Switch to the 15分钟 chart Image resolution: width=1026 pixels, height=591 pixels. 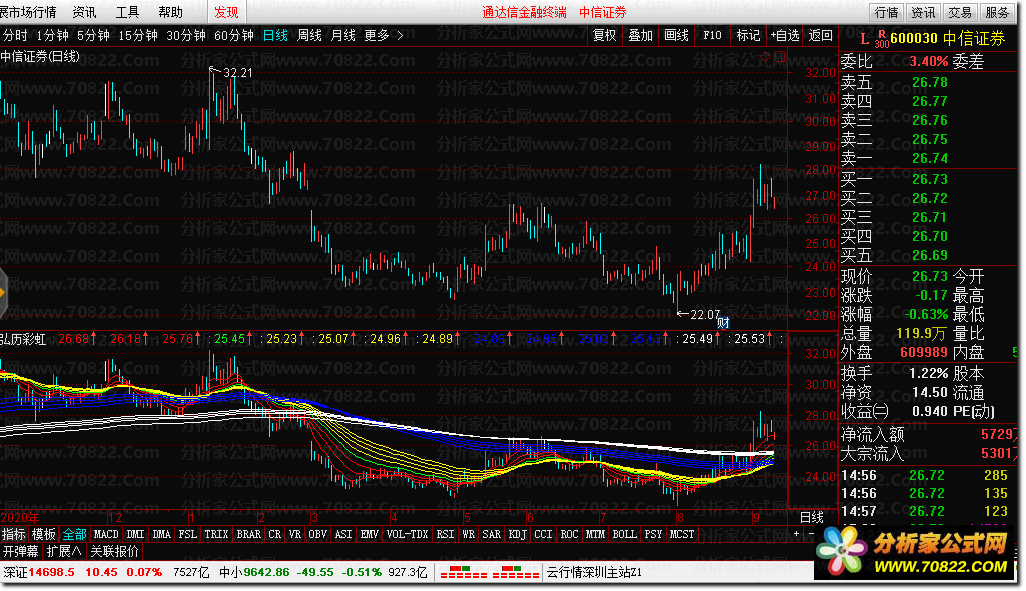[138, 35]
